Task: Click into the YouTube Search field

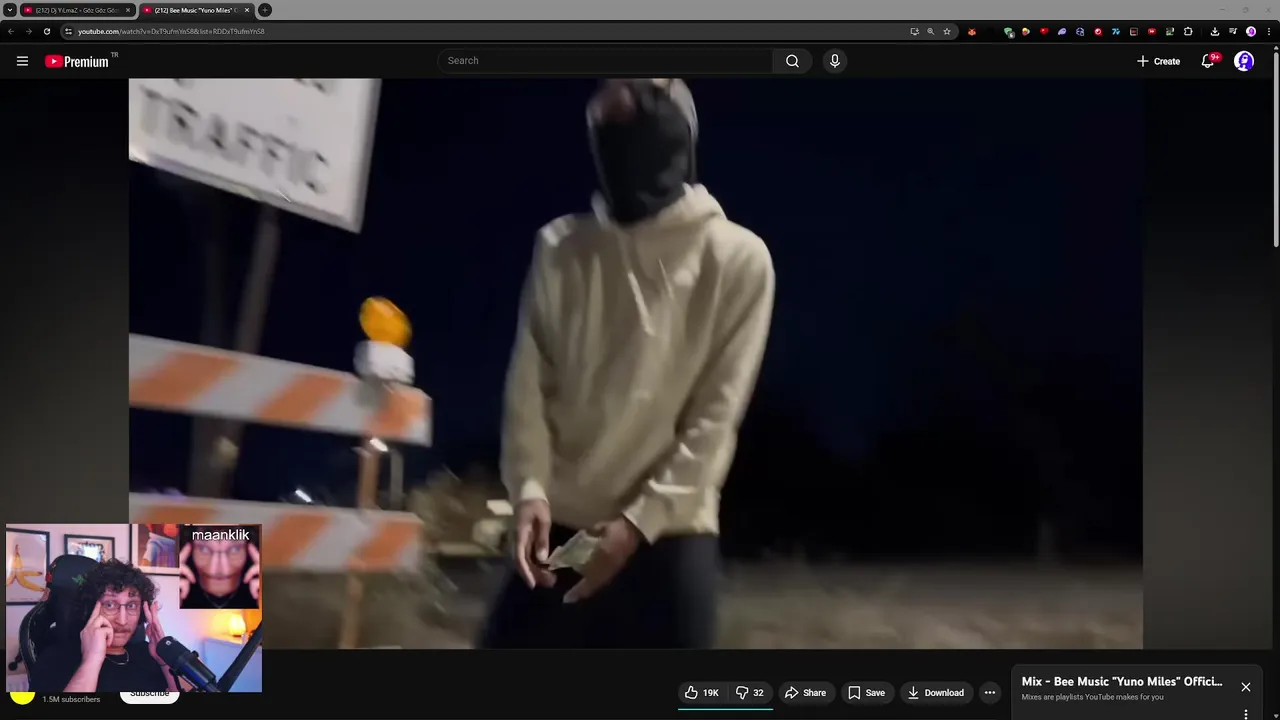Action: pos(606,61)
